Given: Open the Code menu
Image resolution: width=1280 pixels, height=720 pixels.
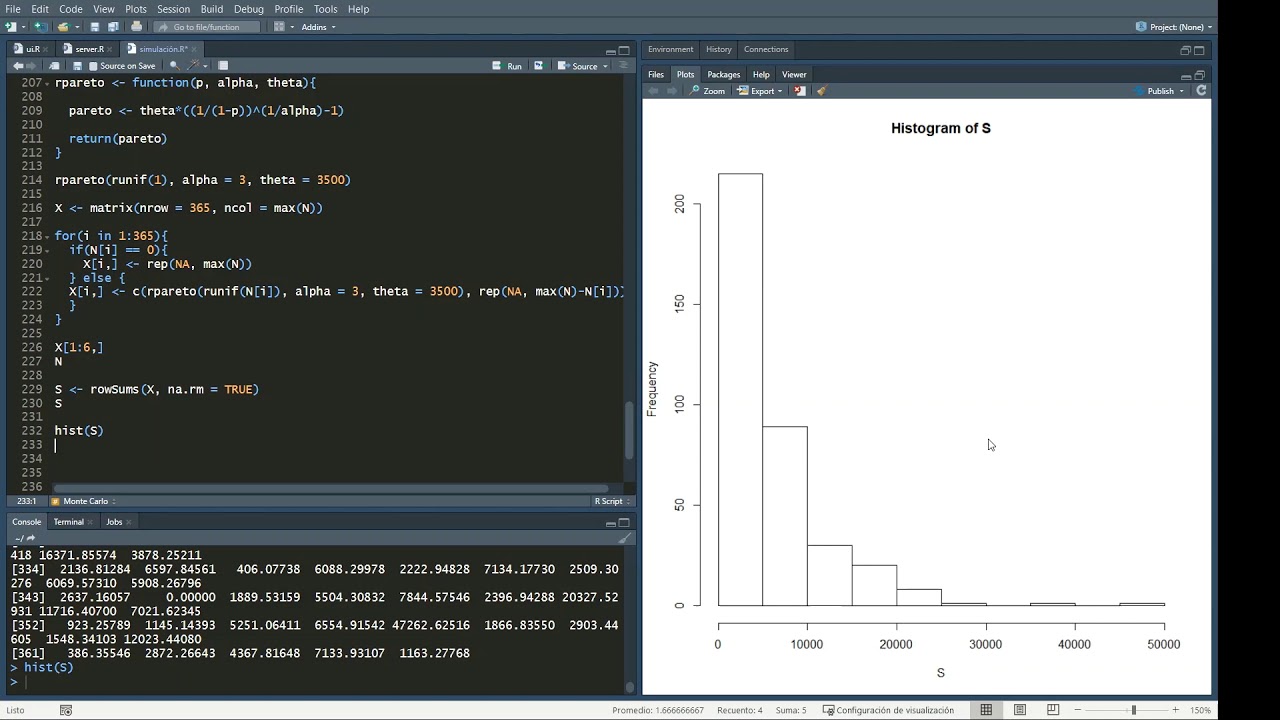Looking at the screenshot, I should point(70,9).
